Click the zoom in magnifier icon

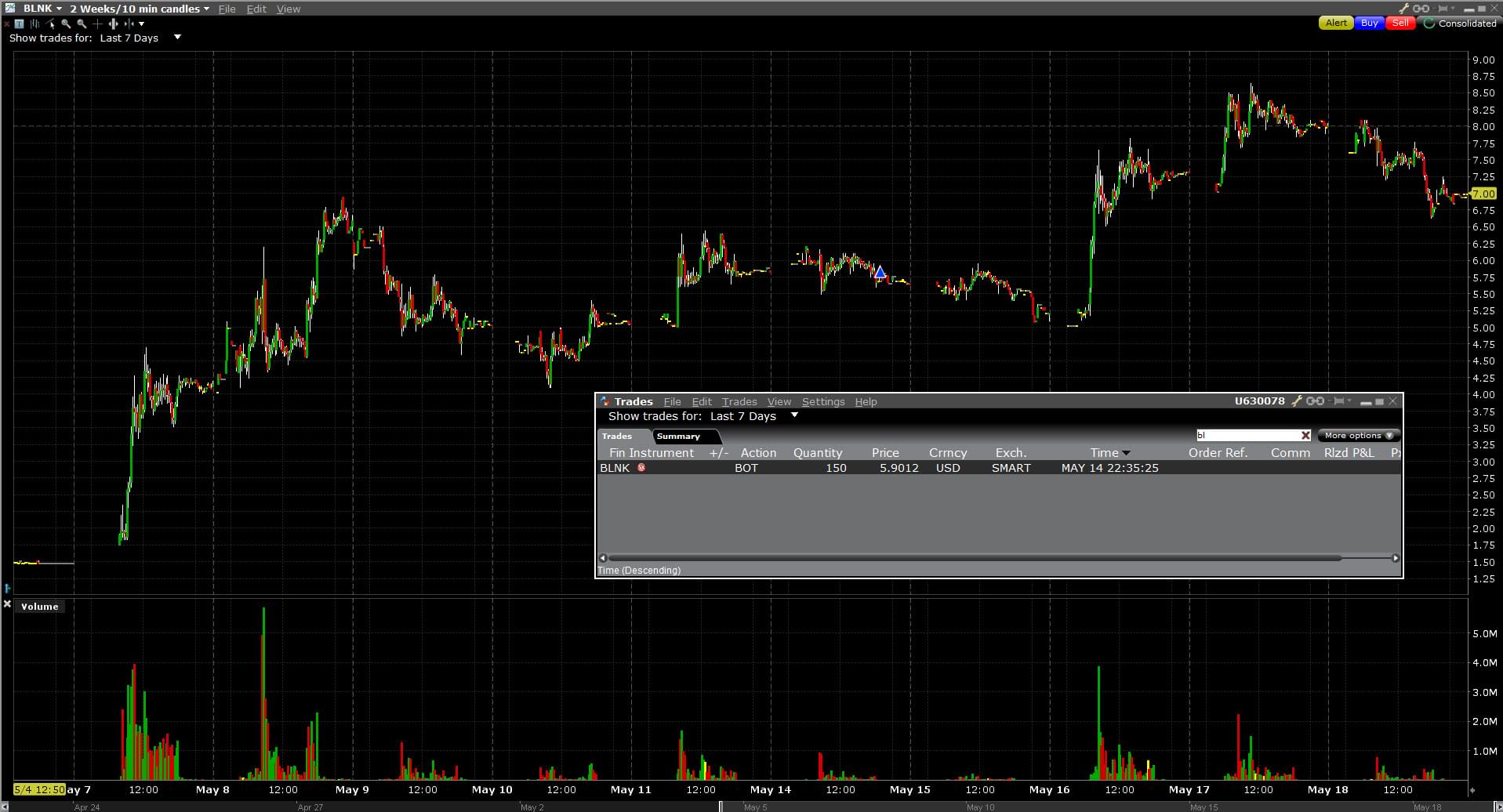pyautogui.click(x=66, y=24)
